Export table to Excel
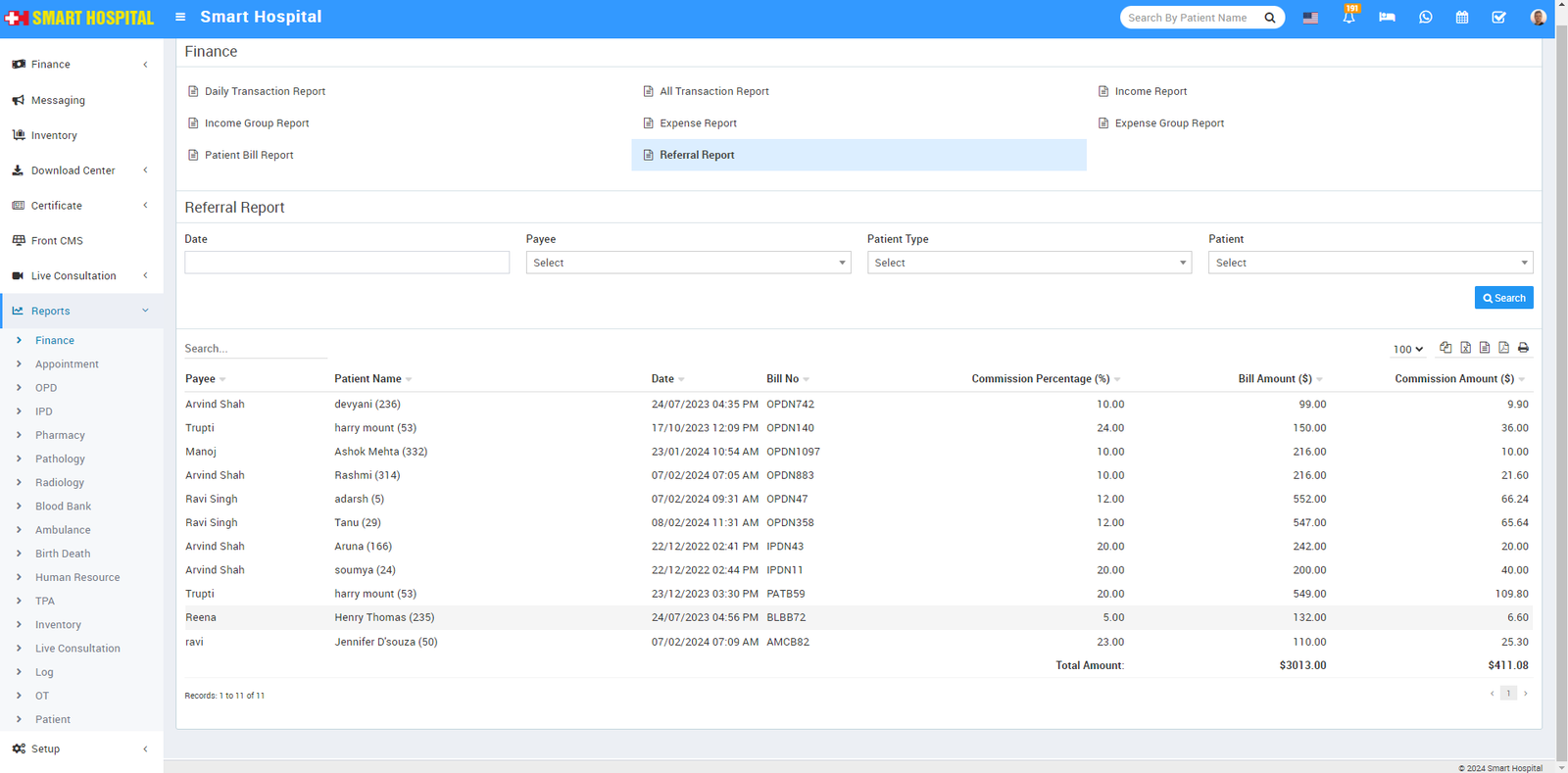The image size is (1568, 773). [x=1465, y=348]
